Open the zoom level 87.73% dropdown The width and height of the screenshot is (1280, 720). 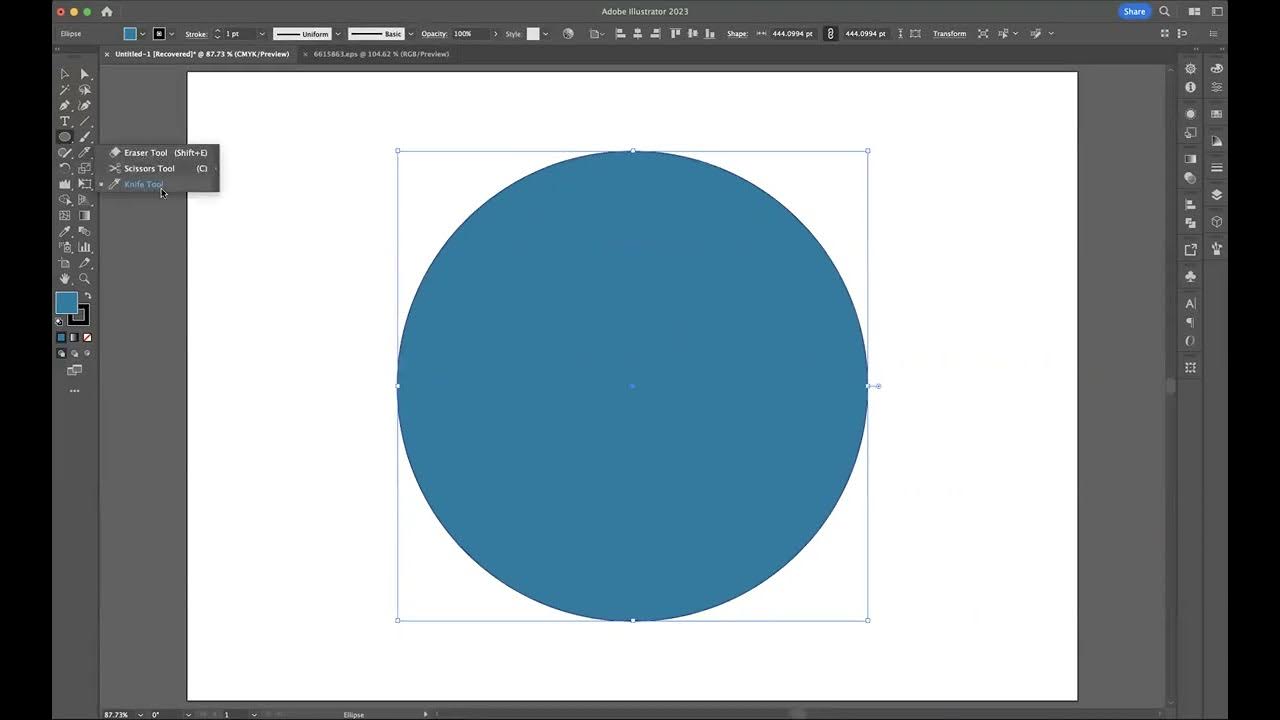(140, 715)
